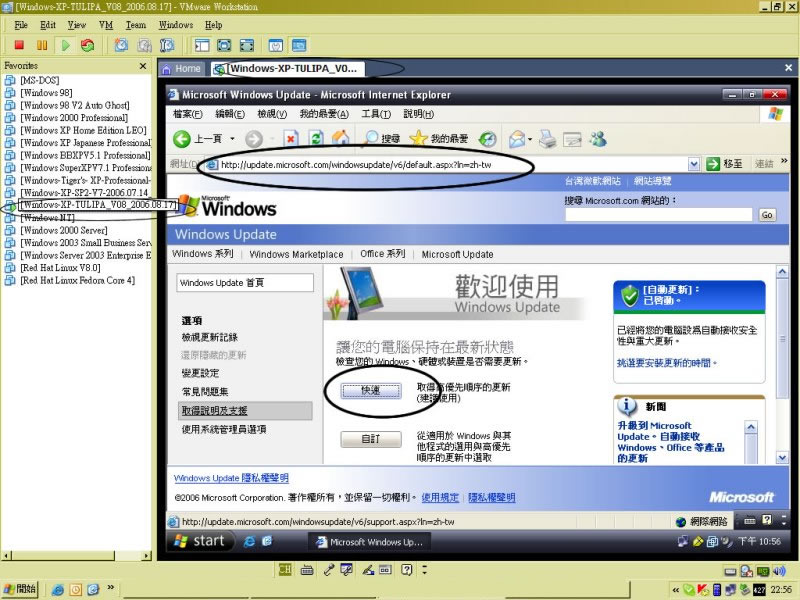This screenshot has width=800, height=600.
Task: Expand the Back button history dropdown arrow
Action: point(233,139)
